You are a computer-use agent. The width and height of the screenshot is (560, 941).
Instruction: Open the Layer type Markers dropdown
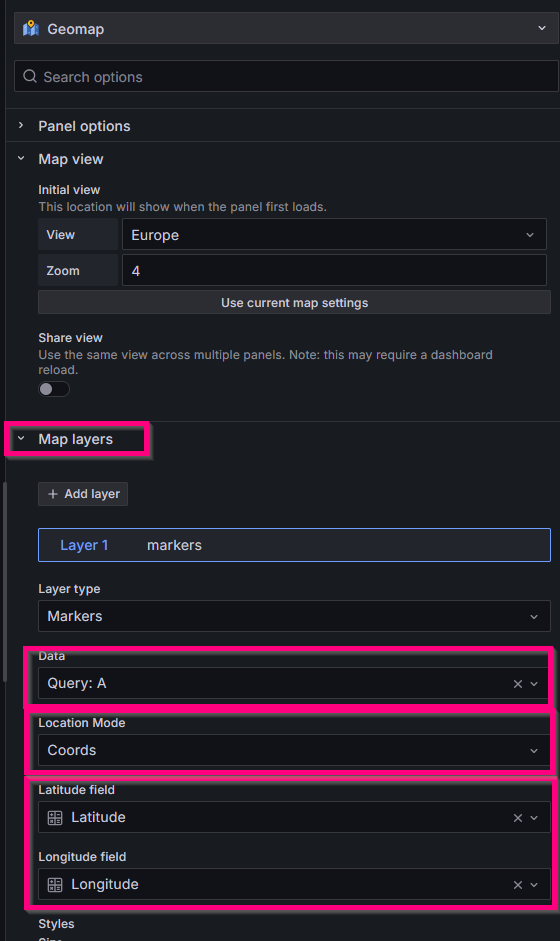coord(294,616)
